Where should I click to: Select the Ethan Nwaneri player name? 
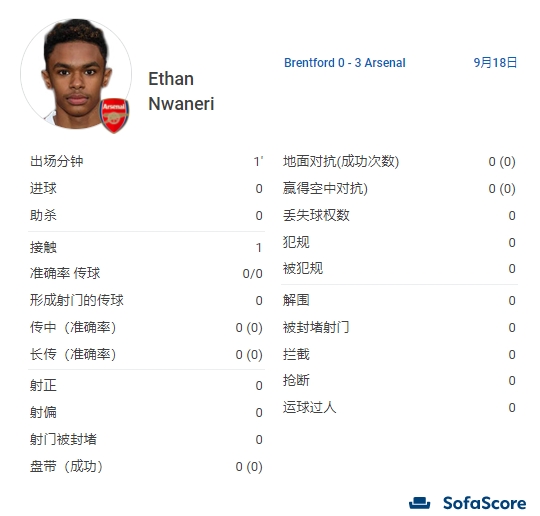tap(181, 91)
